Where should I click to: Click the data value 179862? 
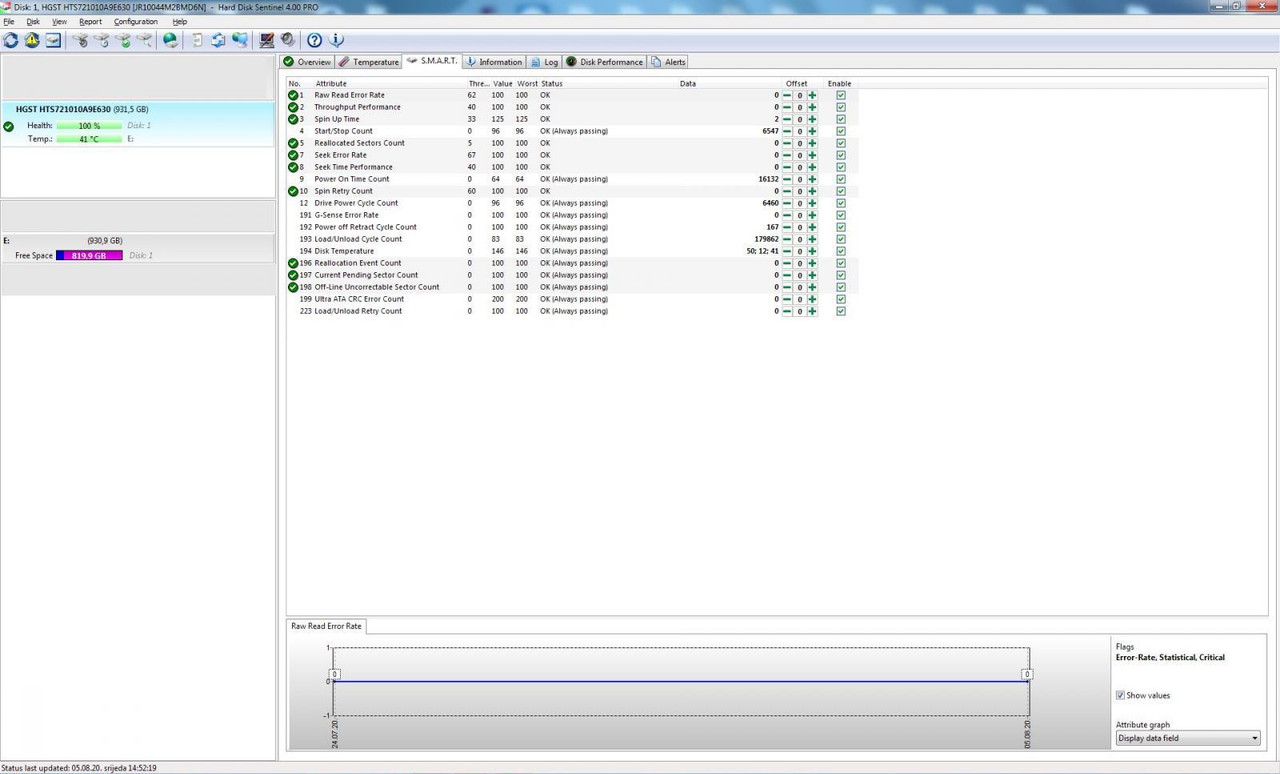pos(766,239)
